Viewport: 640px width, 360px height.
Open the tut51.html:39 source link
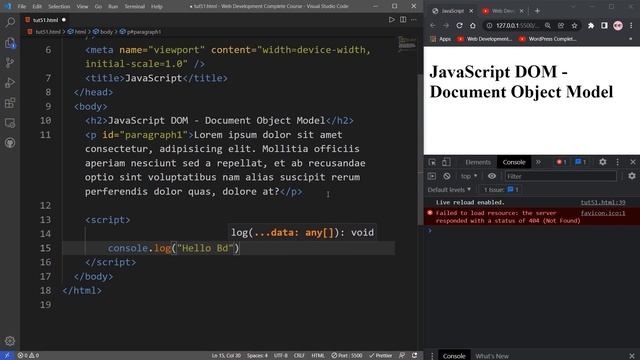pyautogui.click(x=603, y=202)
